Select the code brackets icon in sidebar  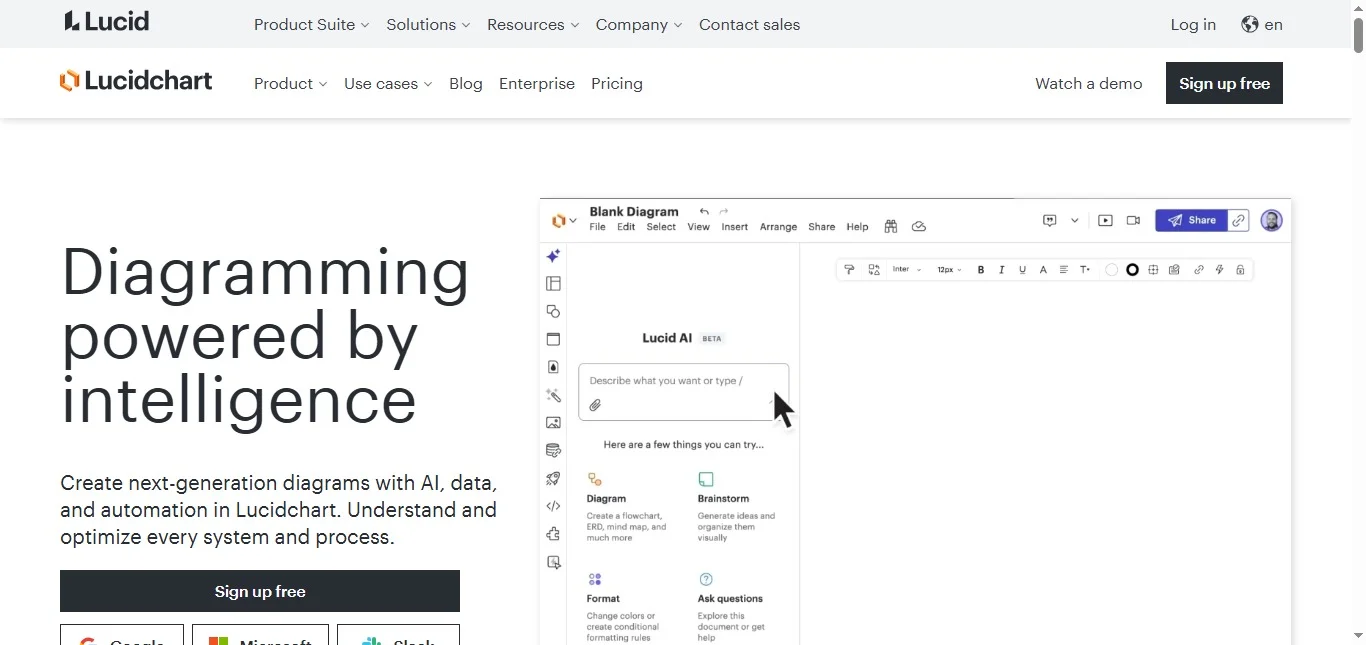coord(553,507)
